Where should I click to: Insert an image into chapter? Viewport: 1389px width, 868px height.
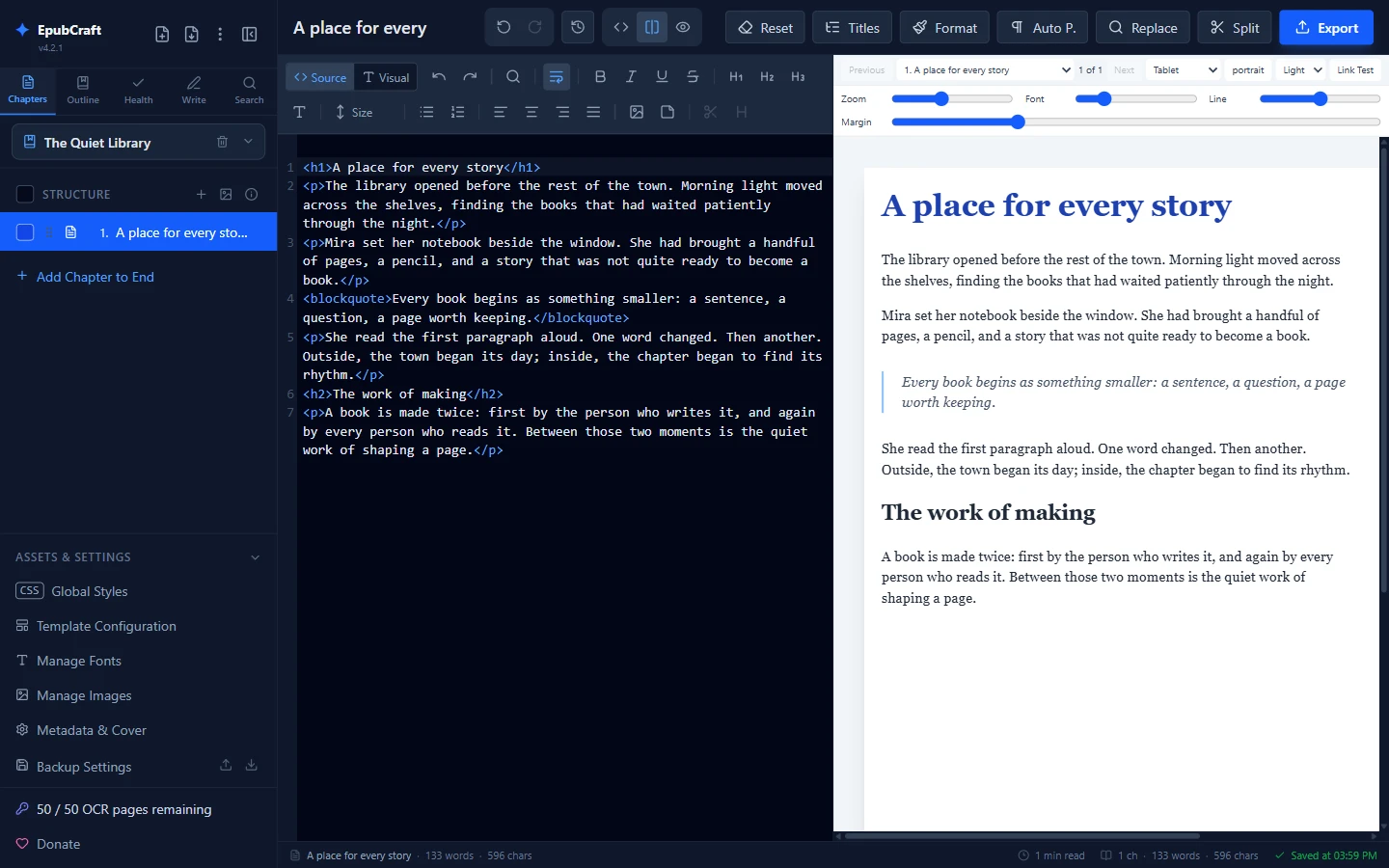coord(637,112)
